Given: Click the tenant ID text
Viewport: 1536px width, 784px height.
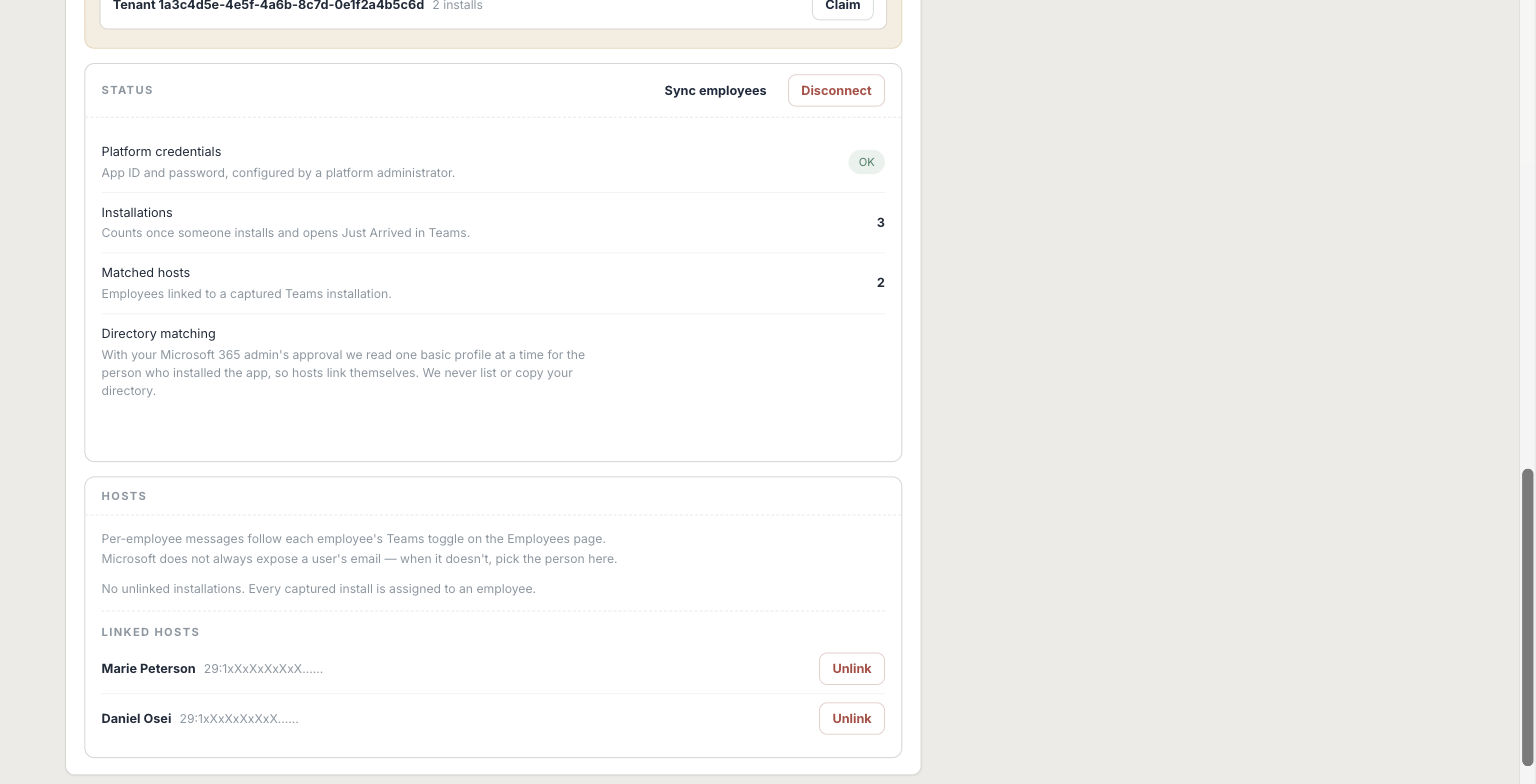Looking at the screenshot, I should (x=268, y=6).
